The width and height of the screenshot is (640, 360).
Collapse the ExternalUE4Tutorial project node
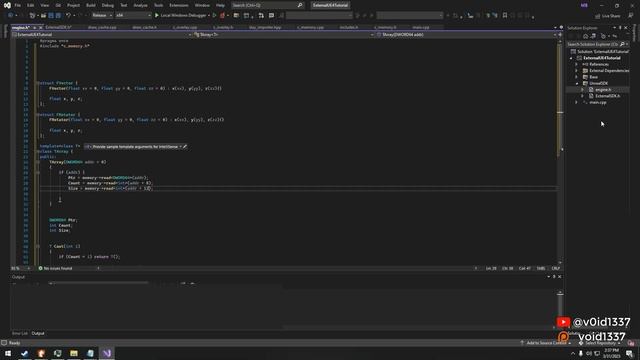571,58
